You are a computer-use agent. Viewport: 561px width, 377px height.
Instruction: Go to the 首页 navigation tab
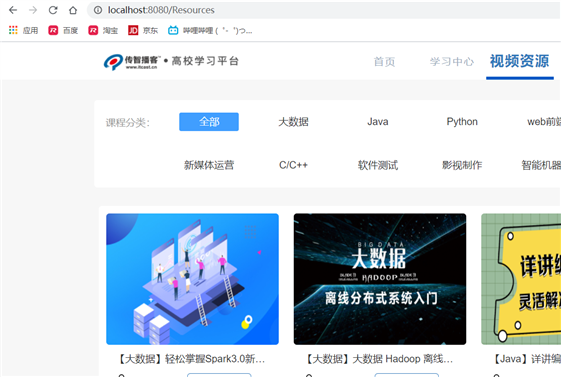tap(384, 62)
